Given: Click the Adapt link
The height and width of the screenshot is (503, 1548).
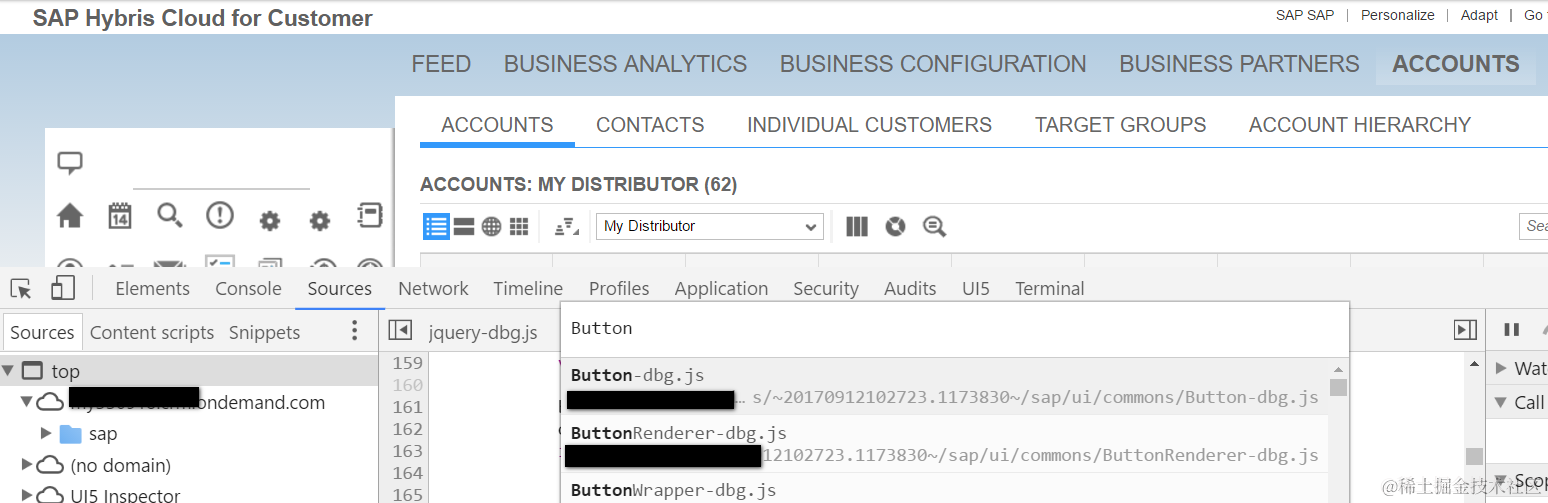Looking at the screenshot, I should [x=1479, y=15].
